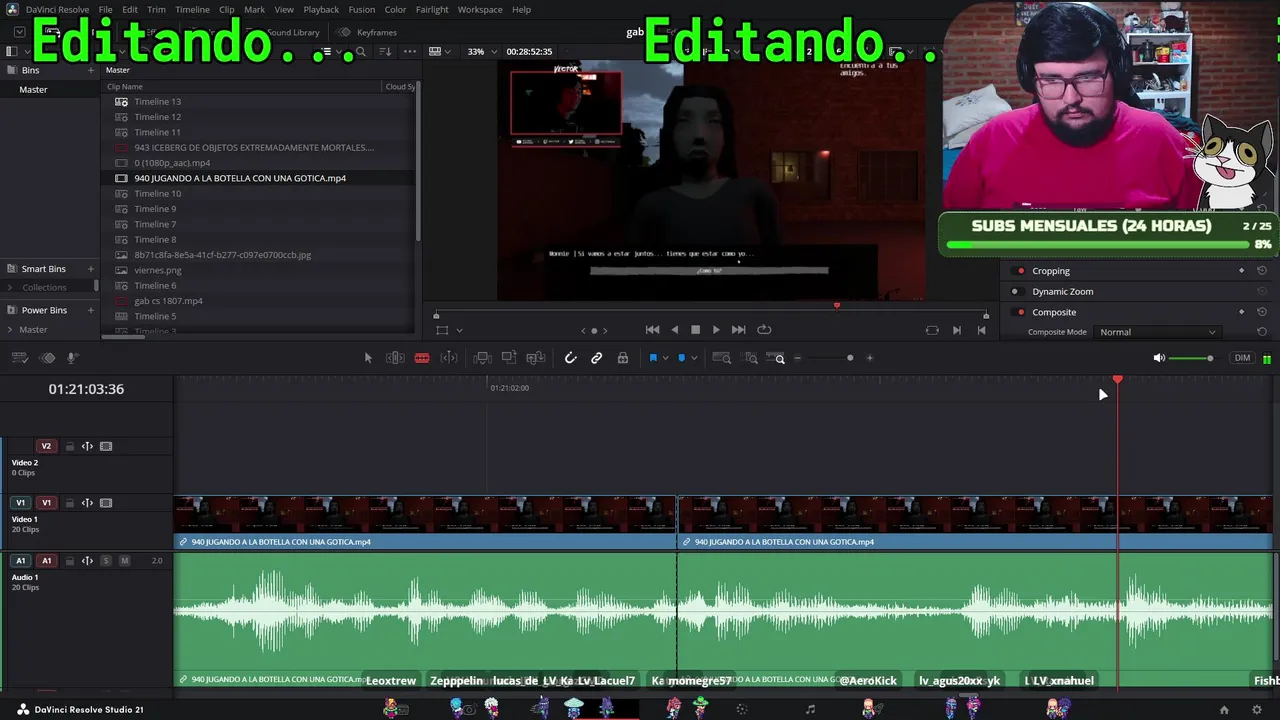Open project settings gear icon
Viewport: 1280px width, 720px height.
pyautogui.click(x=1257, y=710)
